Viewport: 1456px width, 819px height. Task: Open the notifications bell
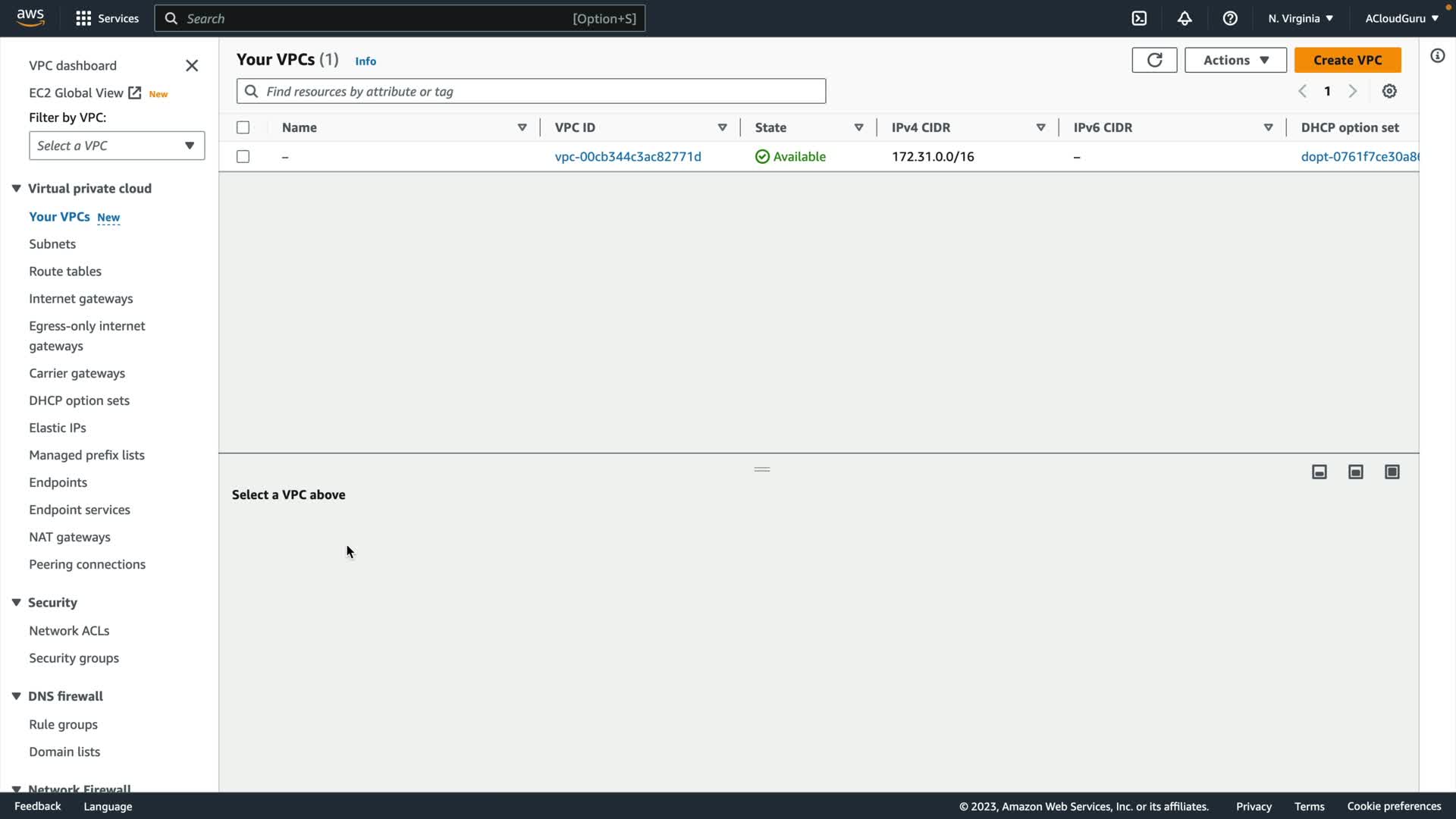coord(1185,18)
